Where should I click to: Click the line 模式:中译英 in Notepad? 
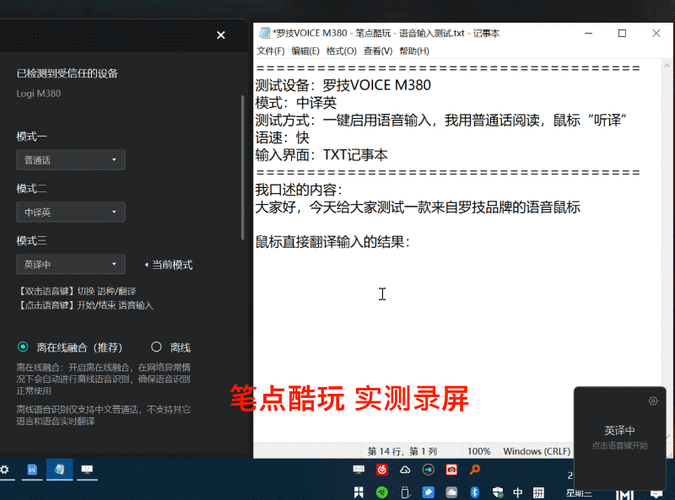click(x=296, y=103)
